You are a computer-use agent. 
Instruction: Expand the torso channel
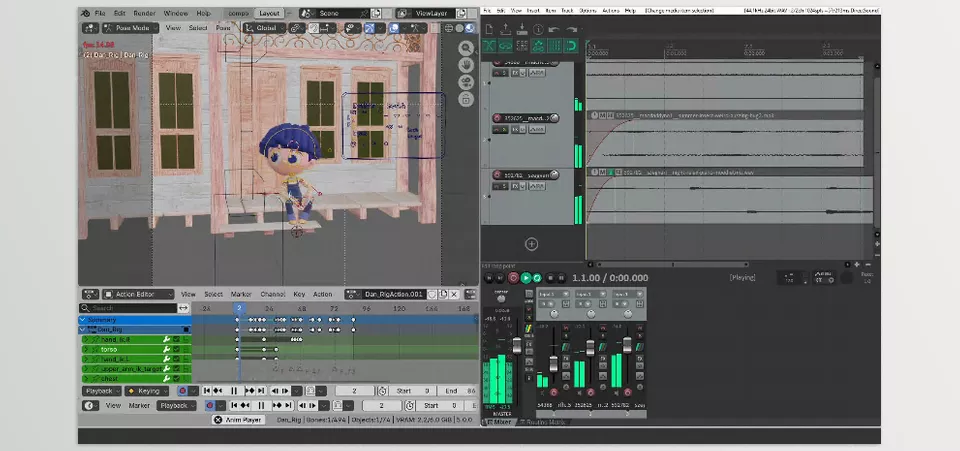tap(86, 349)
